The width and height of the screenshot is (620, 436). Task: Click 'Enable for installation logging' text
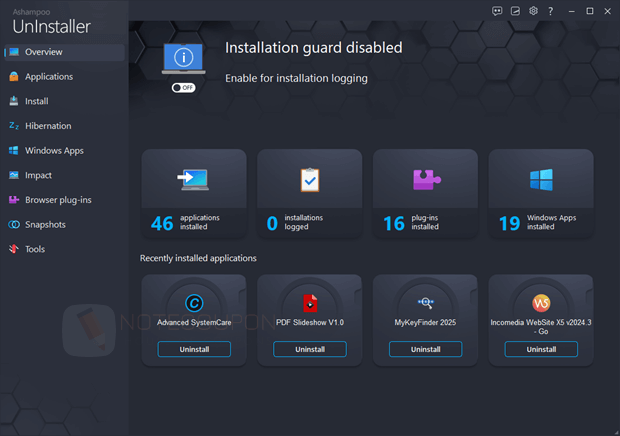click(296, 78)
